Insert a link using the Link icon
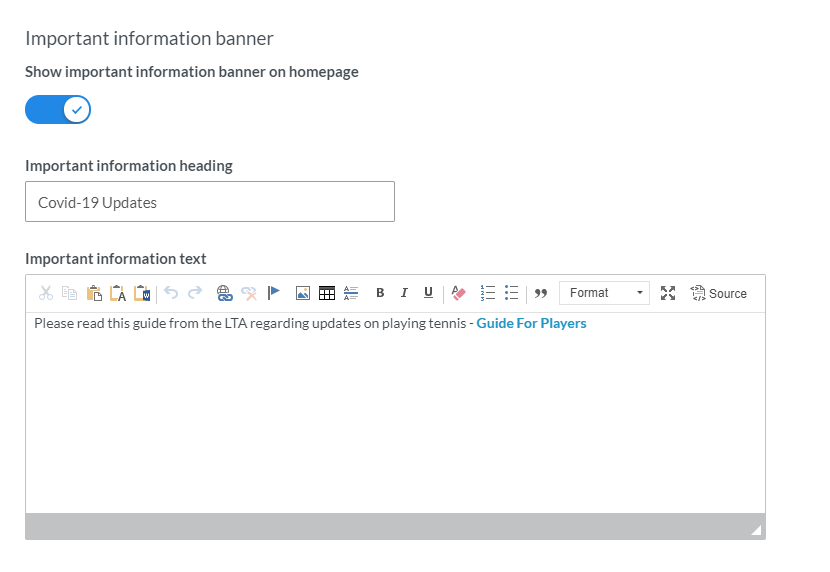 click(x=224, y=293)
